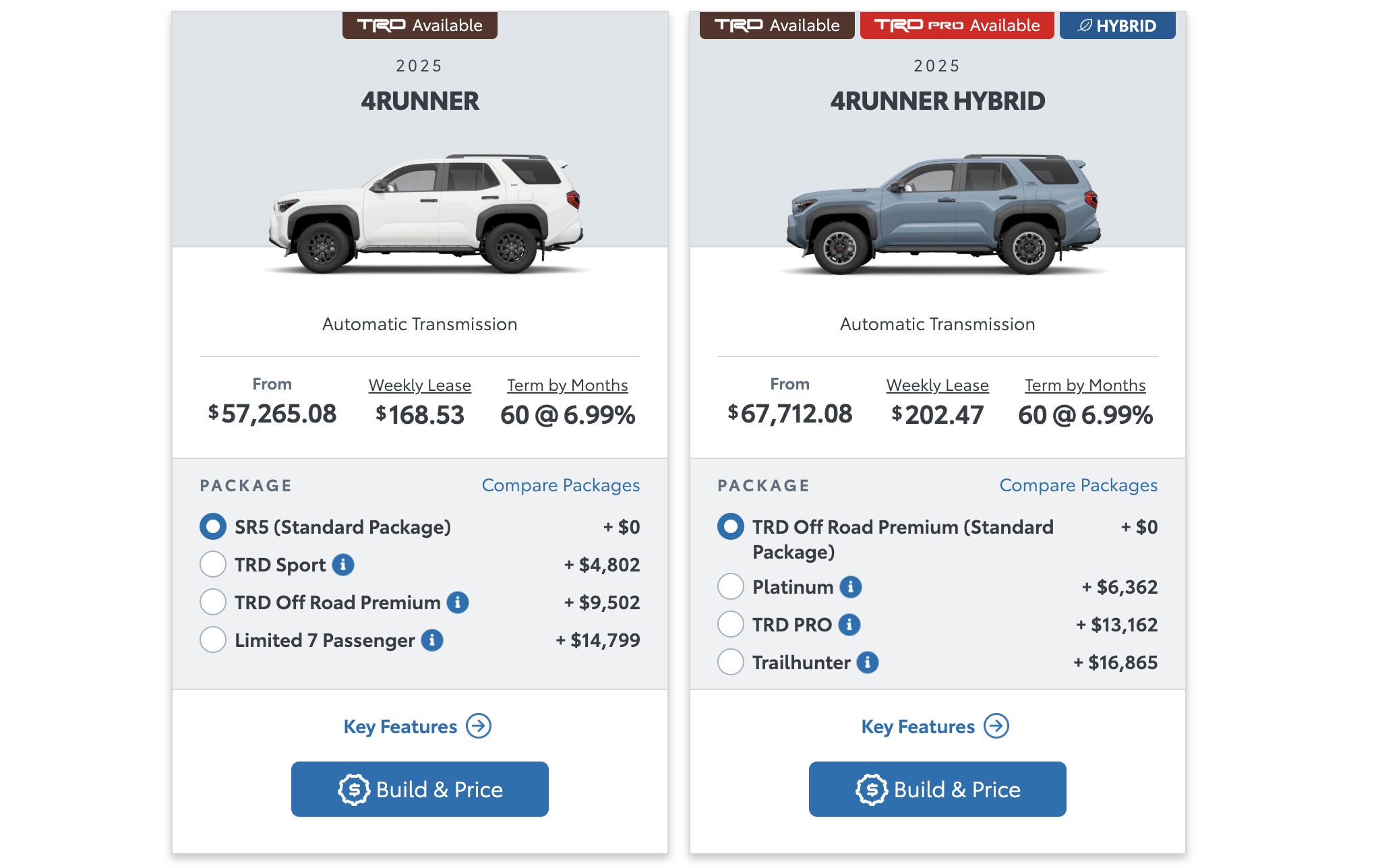Image resolution: width=1378 pixels, height=868 pixels.
Task: Choose the Trailhunter package option
Action: pyautogui.click(x=731, y=662)
